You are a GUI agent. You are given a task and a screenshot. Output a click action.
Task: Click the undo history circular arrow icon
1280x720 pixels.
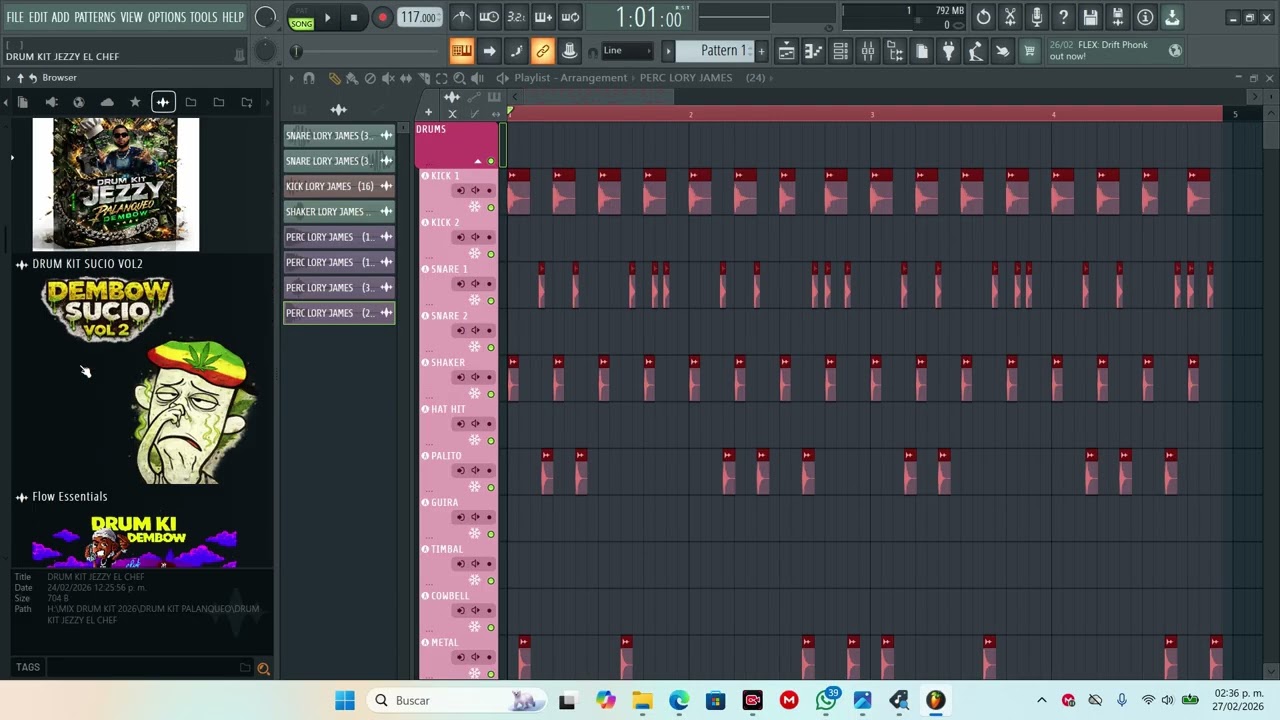coord(983,17)
